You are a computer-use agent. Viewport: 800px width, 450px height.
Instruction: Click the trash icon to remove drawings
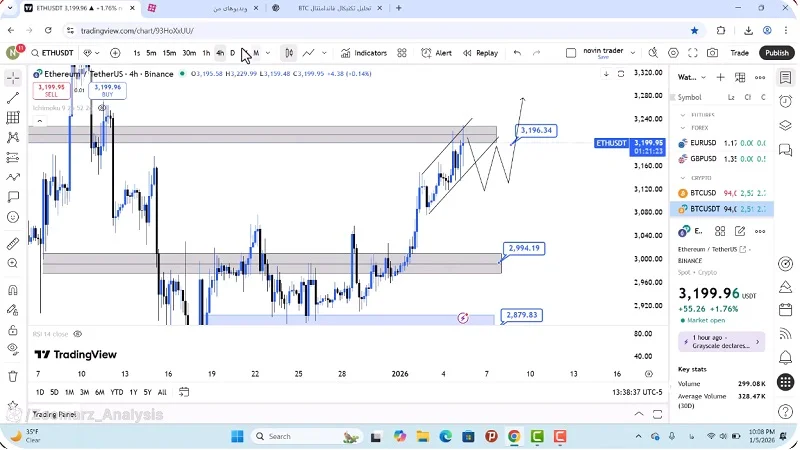point(13,376)
